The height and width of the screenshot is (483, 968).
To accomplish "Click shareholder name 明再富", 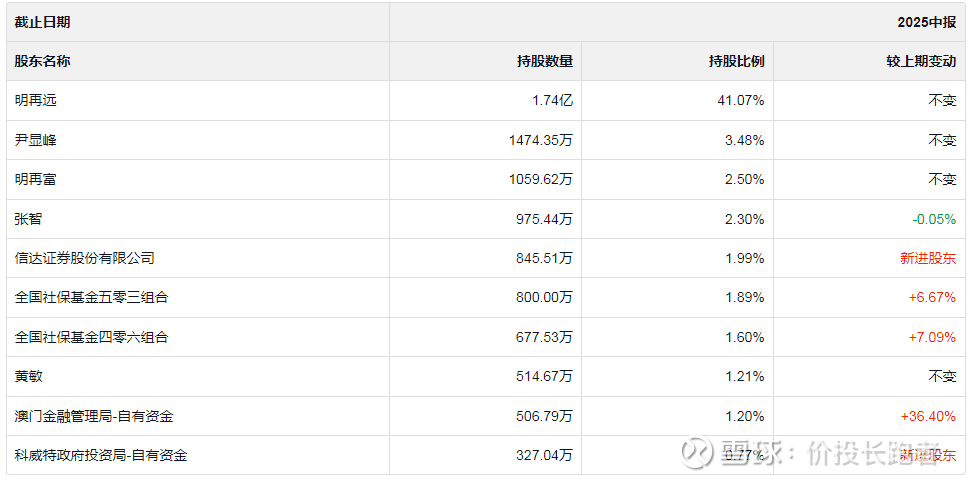I will pyautogui.click(x=36, y=179).
